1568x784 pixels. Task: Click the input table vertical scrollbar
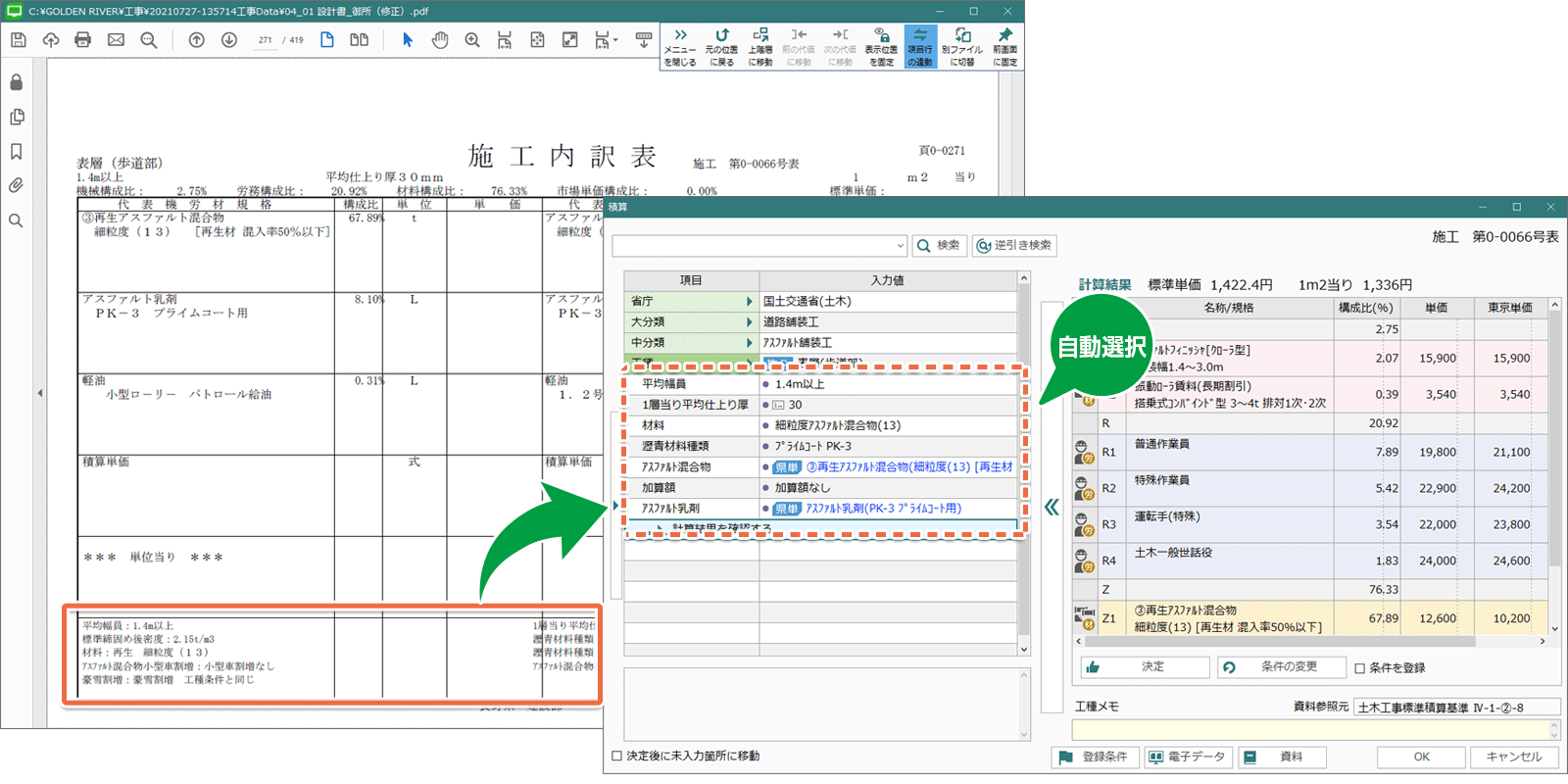point(1024,464)
